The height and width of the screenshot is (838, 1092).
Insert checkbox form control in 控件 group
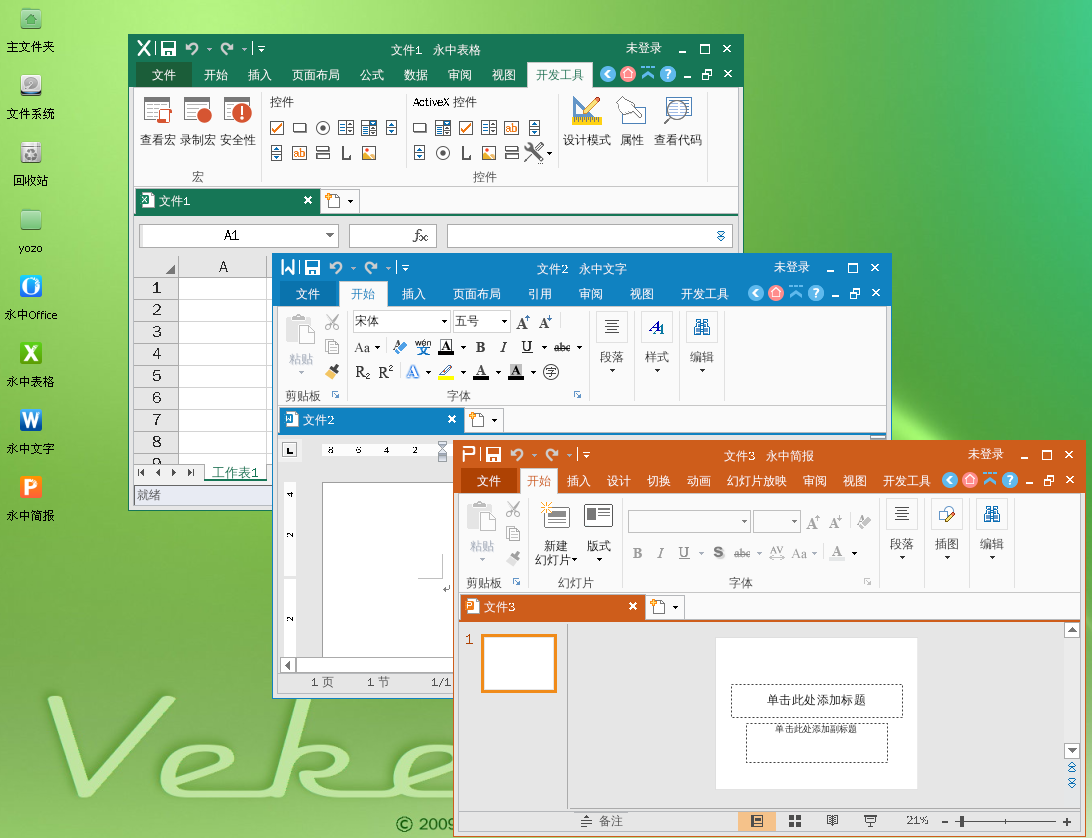tap(276, 127)
